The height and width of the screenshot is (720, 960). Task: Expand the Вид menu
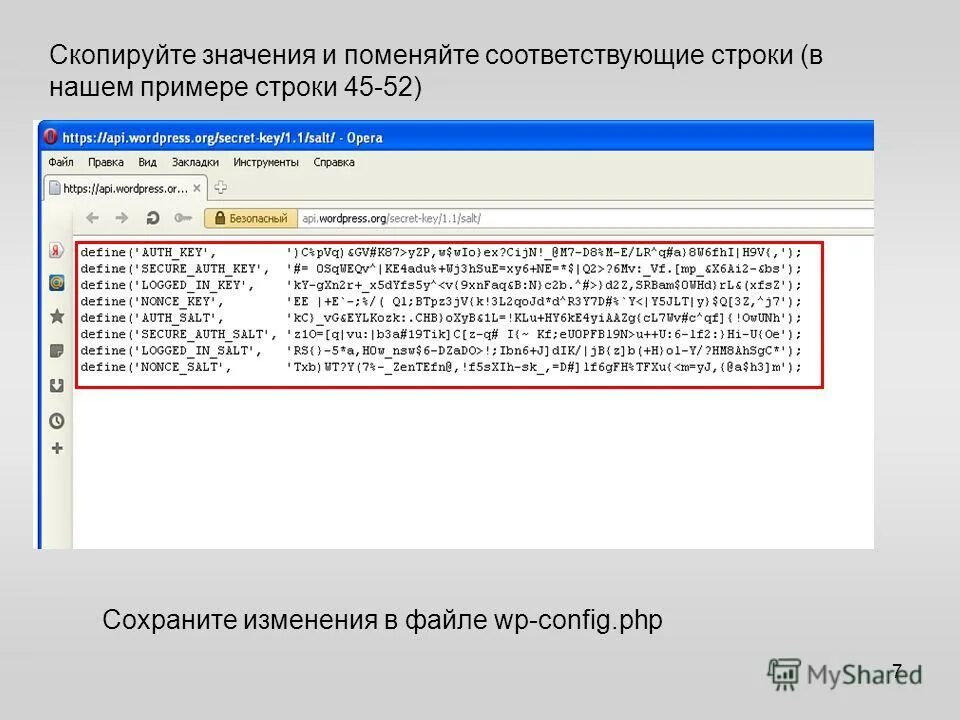click(x=147, y=161)
